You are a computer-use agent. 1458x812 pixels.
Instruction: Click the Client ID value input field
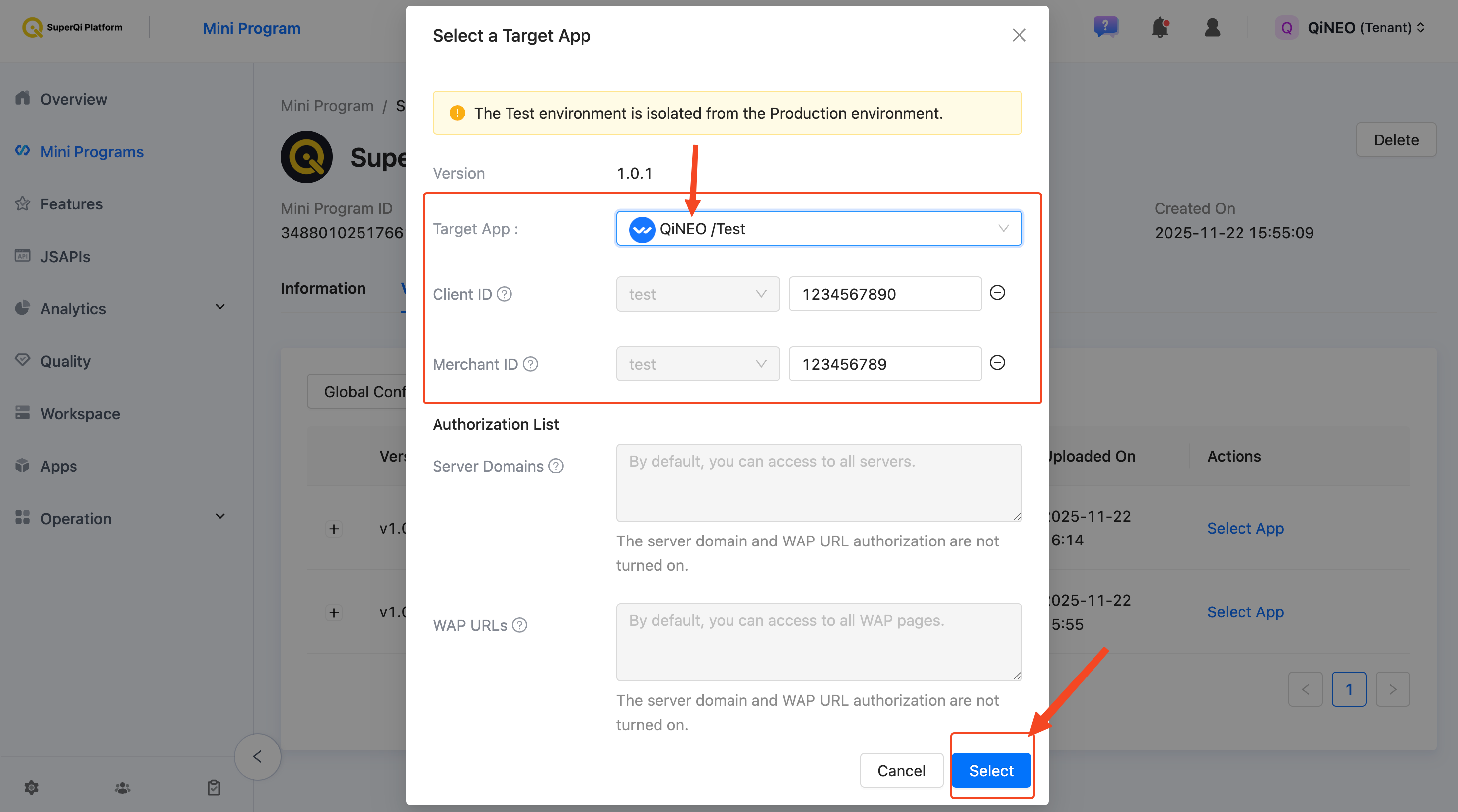coord(885,294)
